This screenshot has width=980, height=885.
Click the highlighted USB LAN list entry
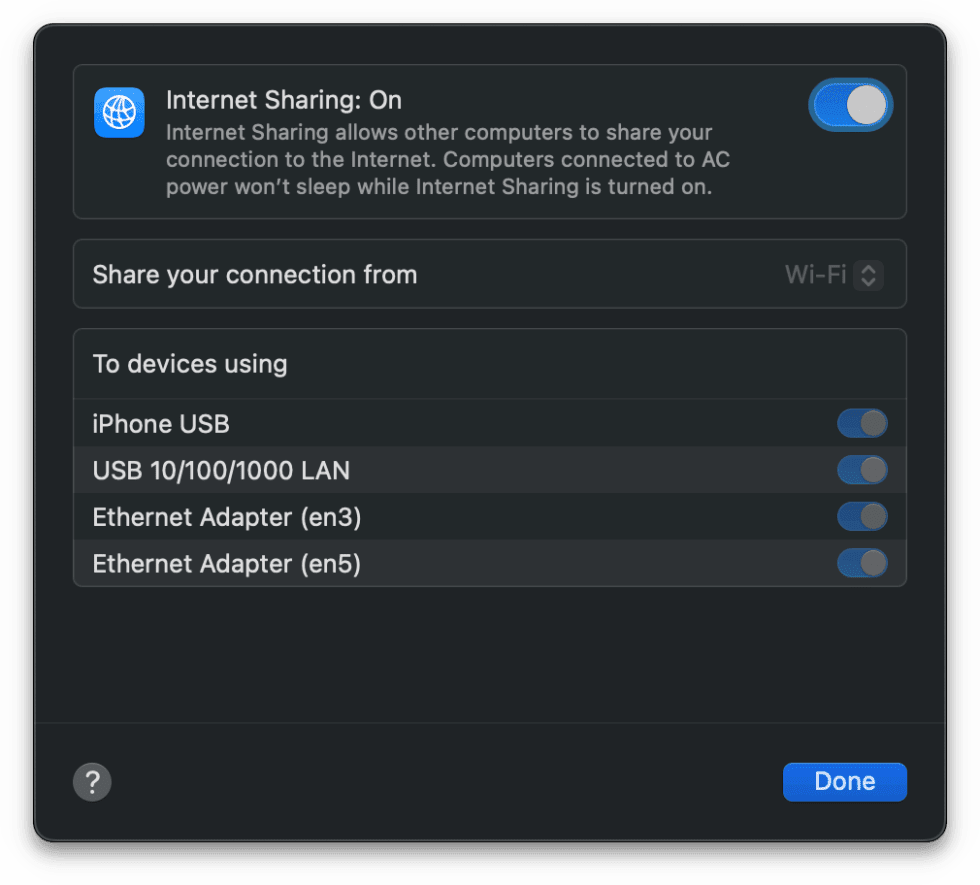(x=400, y=469)
